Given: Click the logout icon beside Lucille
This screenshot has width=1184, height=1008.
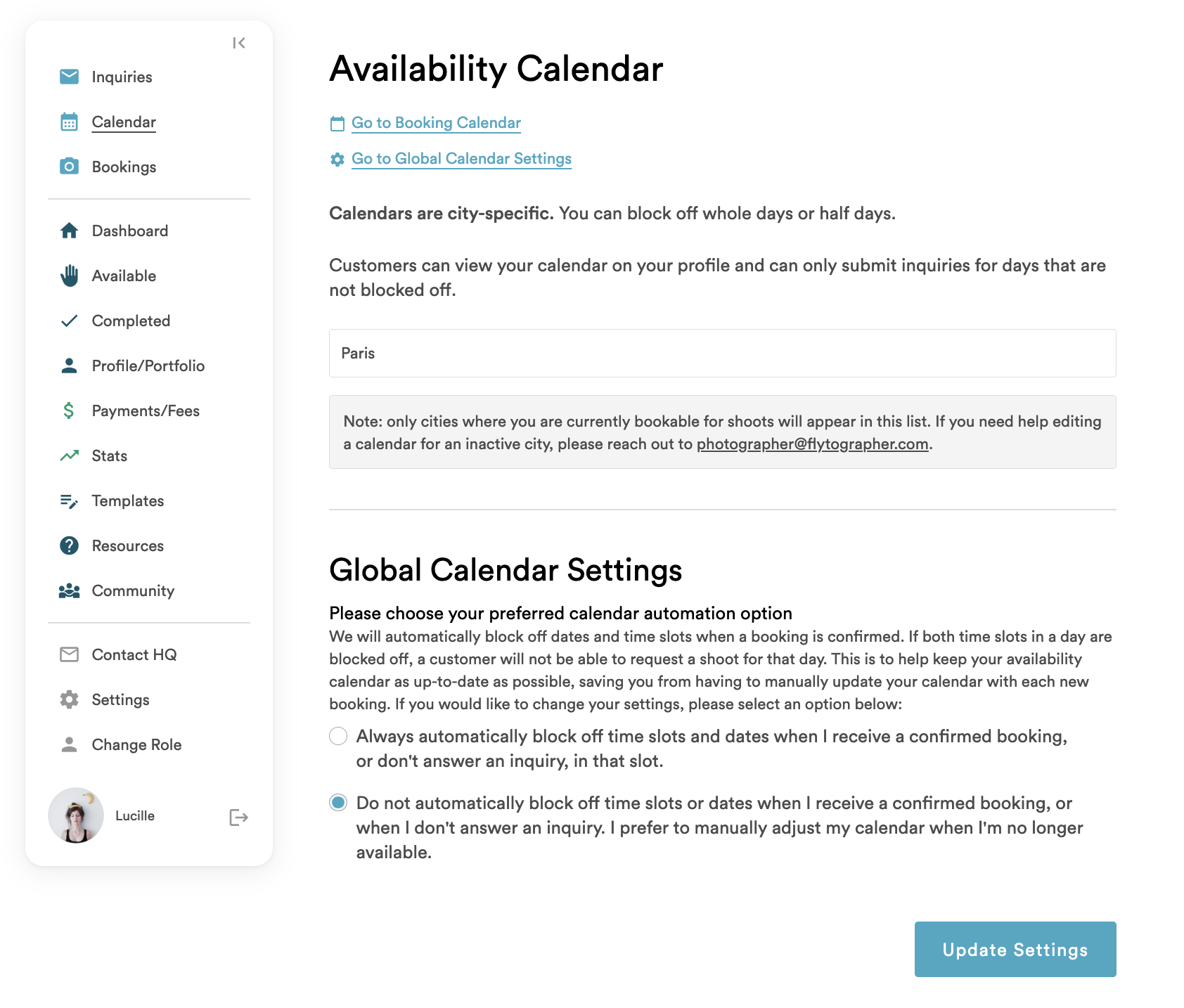Looking at the screenshot, I should point(239,817).
